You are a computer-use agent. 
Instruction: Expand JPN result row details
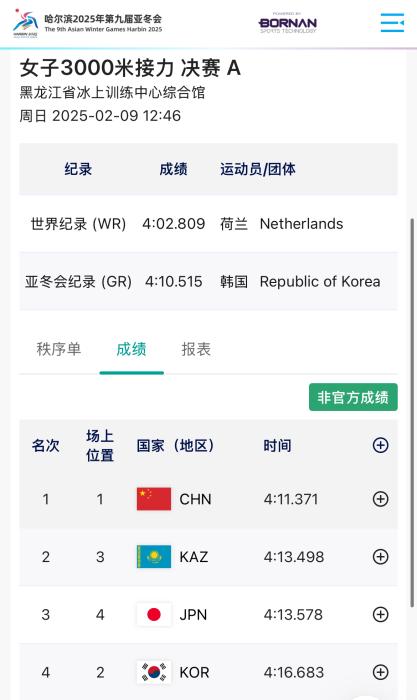coord(380,615)
